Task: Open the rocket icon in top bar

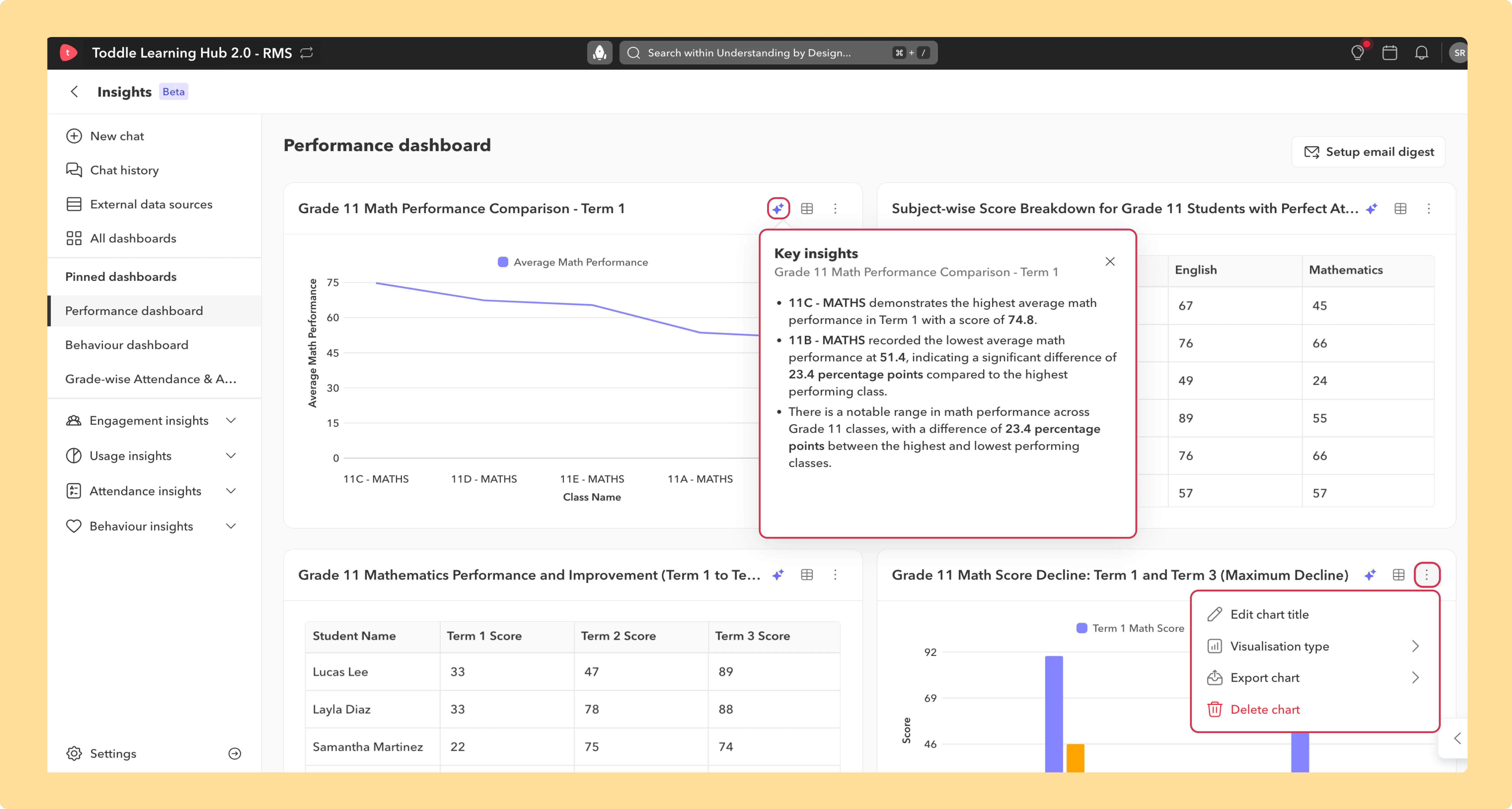Action: coord(599,53)
